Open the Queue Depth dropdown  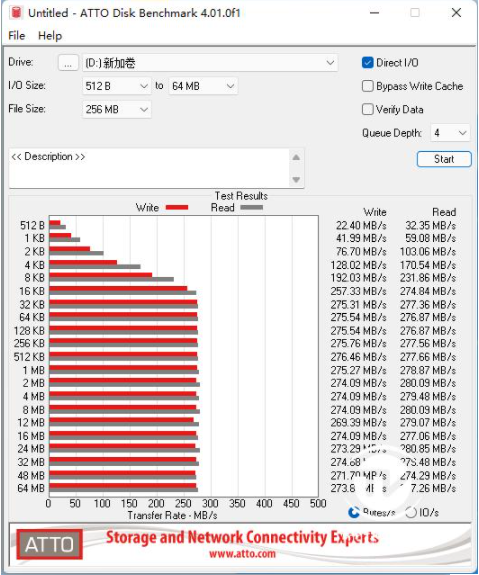click(x=450, y=133)
